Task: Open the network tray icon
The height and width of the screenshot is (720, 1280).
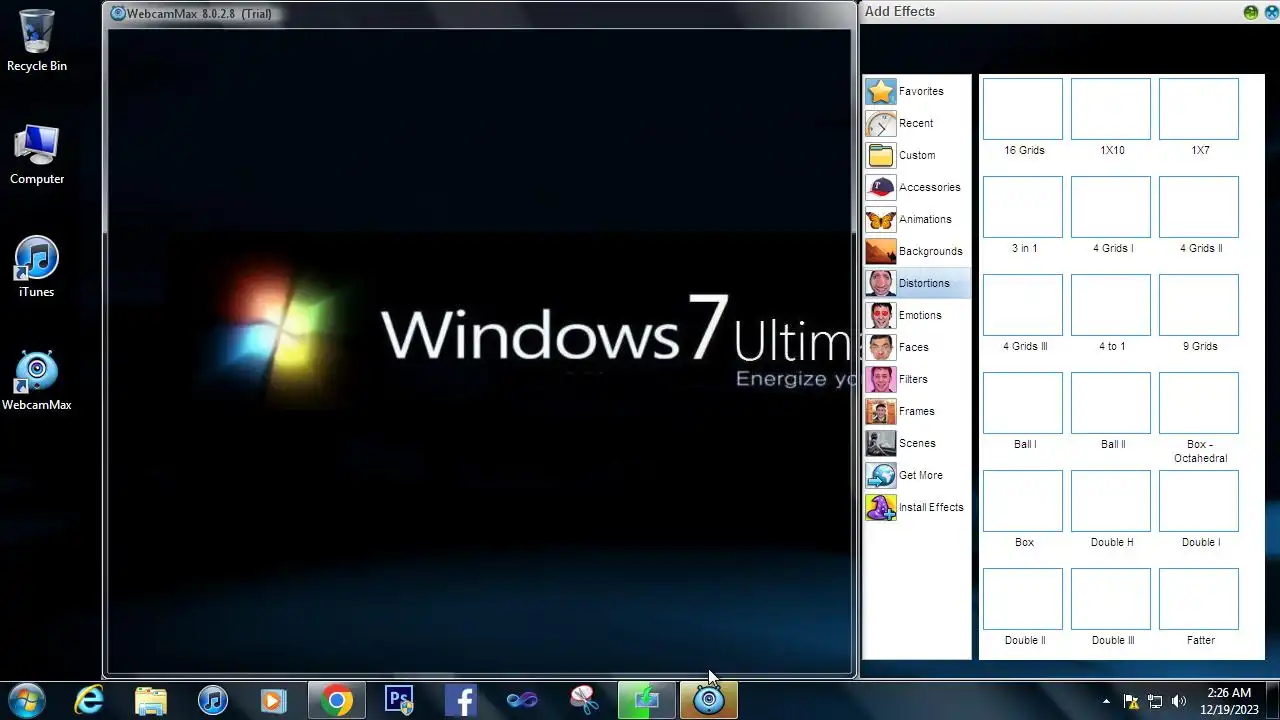Action: pos(1155,701)
